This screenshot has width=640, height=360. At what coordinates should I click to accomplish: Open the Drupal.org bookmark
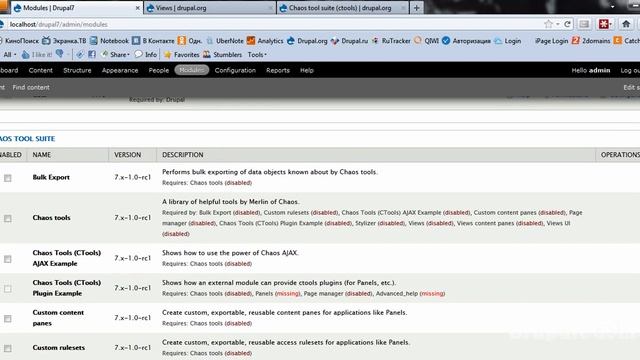(x=307, y=41)
